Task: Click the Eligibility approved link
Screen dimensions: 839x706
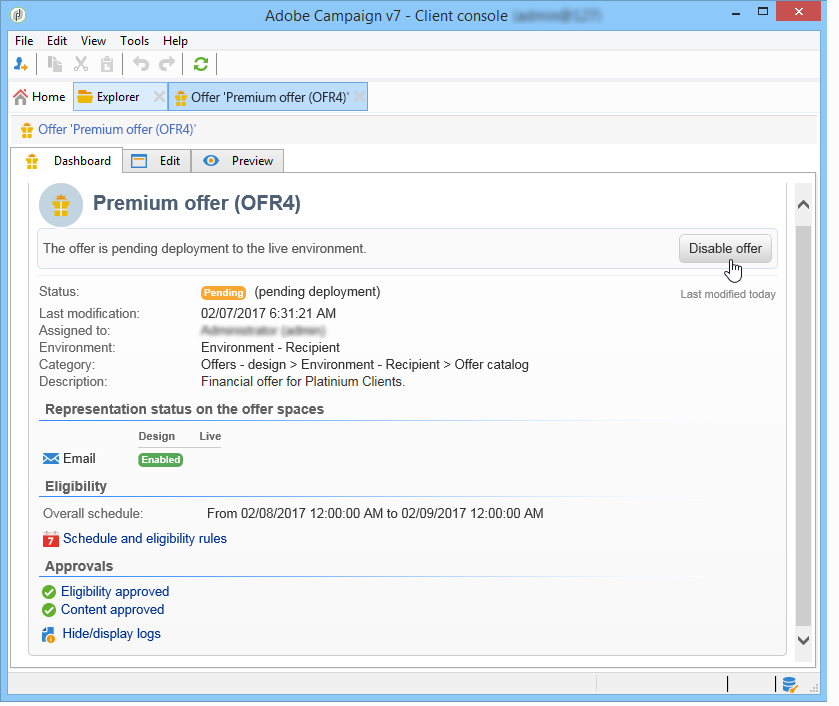Action: click(115, 591)
